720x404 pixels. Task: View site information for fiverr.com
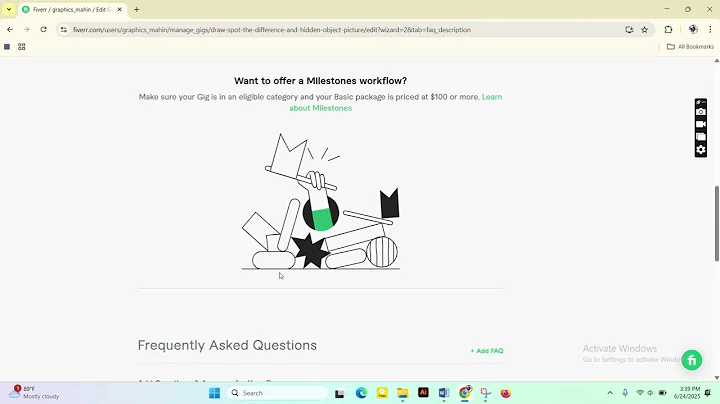64,30
